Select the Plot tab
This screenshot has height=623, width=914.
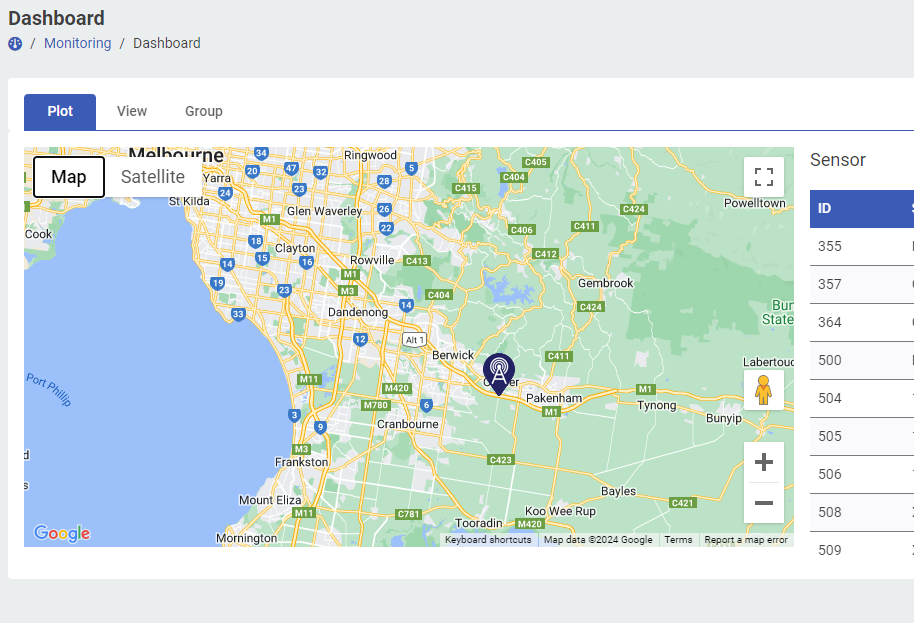(x=59, y=111)
